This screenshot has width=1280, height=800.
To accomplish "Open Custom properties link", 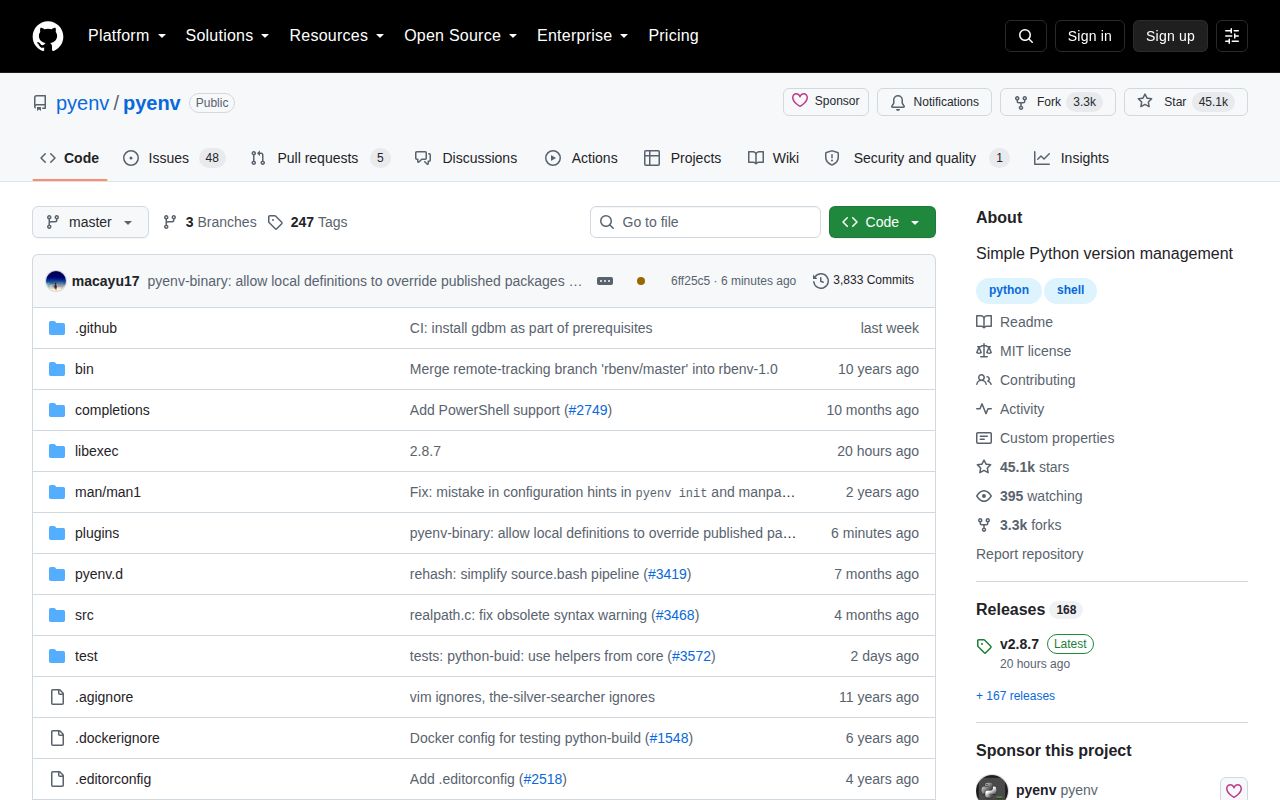I will click(x=1045, y=438).
